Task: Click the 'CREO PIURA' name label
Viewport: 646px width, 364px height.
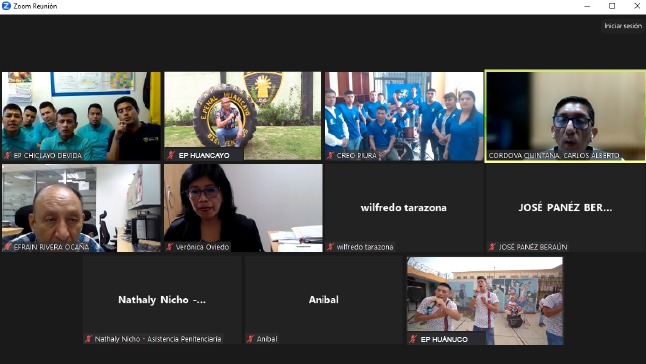Action: click(357, 155)
